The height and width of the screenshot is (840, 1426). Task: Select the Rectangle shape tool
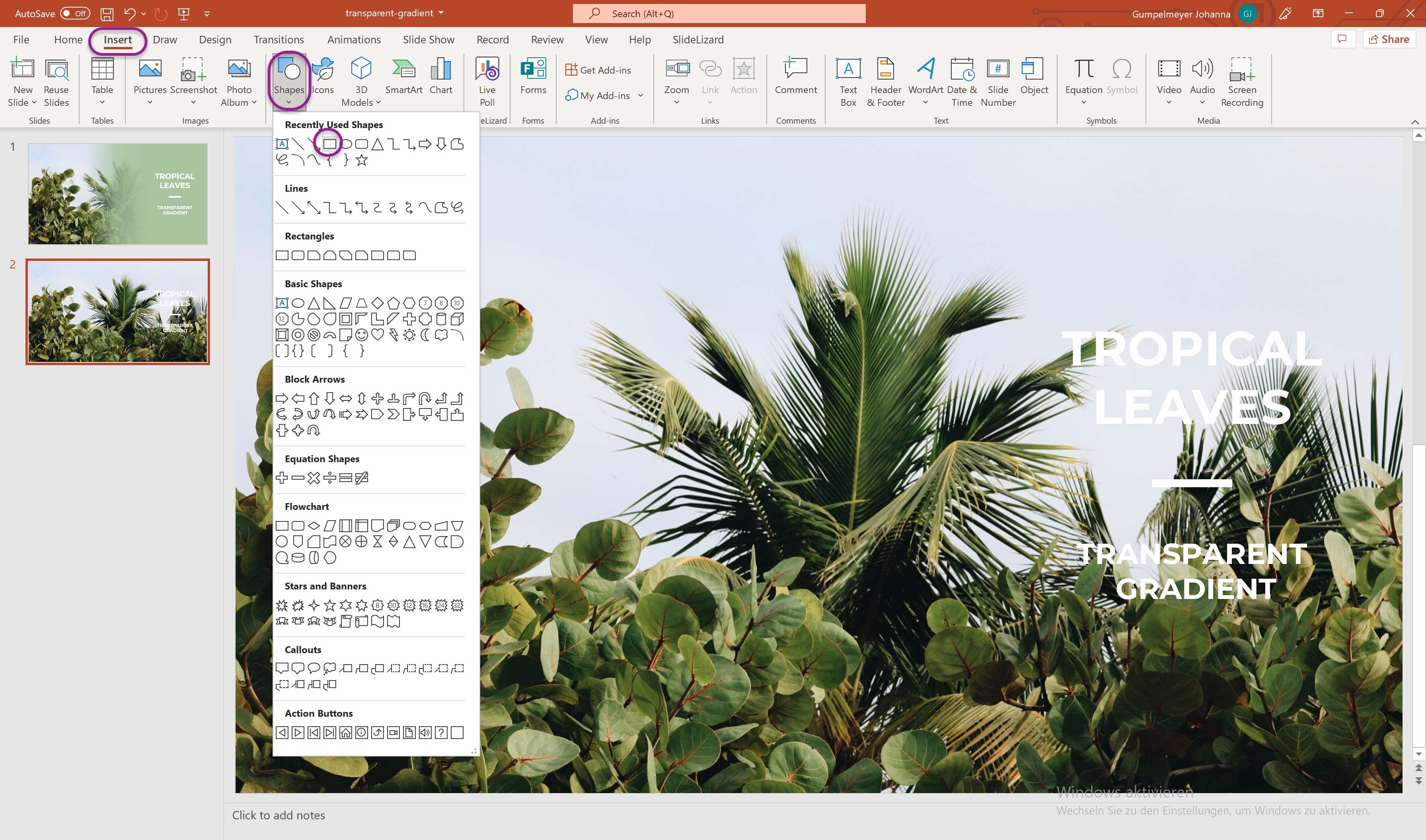(283, 255)
